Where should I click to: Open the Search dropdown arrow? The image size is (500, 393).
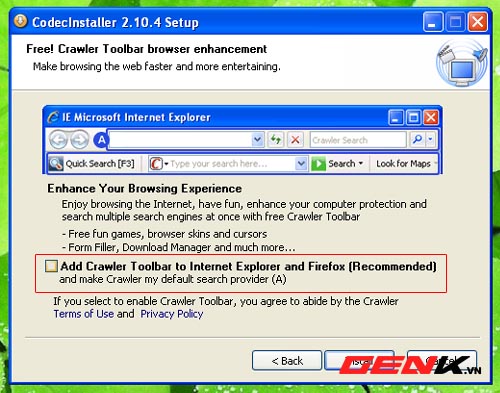click(x=361, y=164)
